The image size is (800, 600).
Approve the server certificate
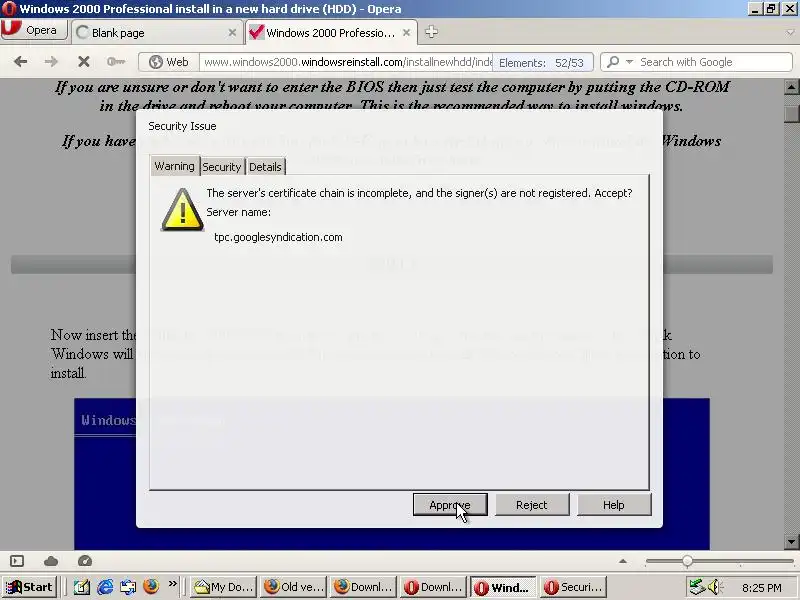(x=450, y=505)
